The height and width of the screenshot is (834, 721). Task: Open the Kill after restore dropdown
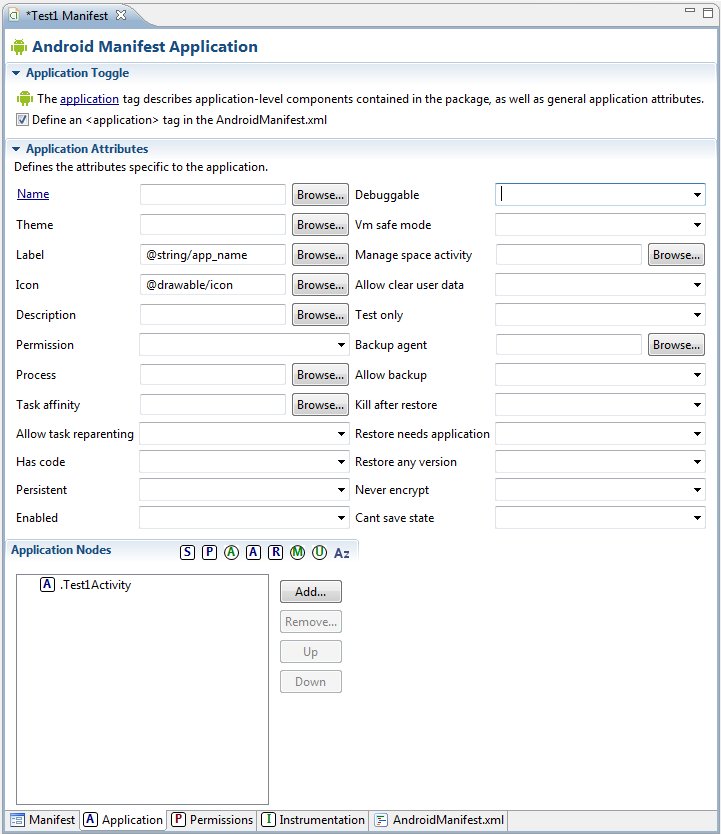[x=697, y=404]
